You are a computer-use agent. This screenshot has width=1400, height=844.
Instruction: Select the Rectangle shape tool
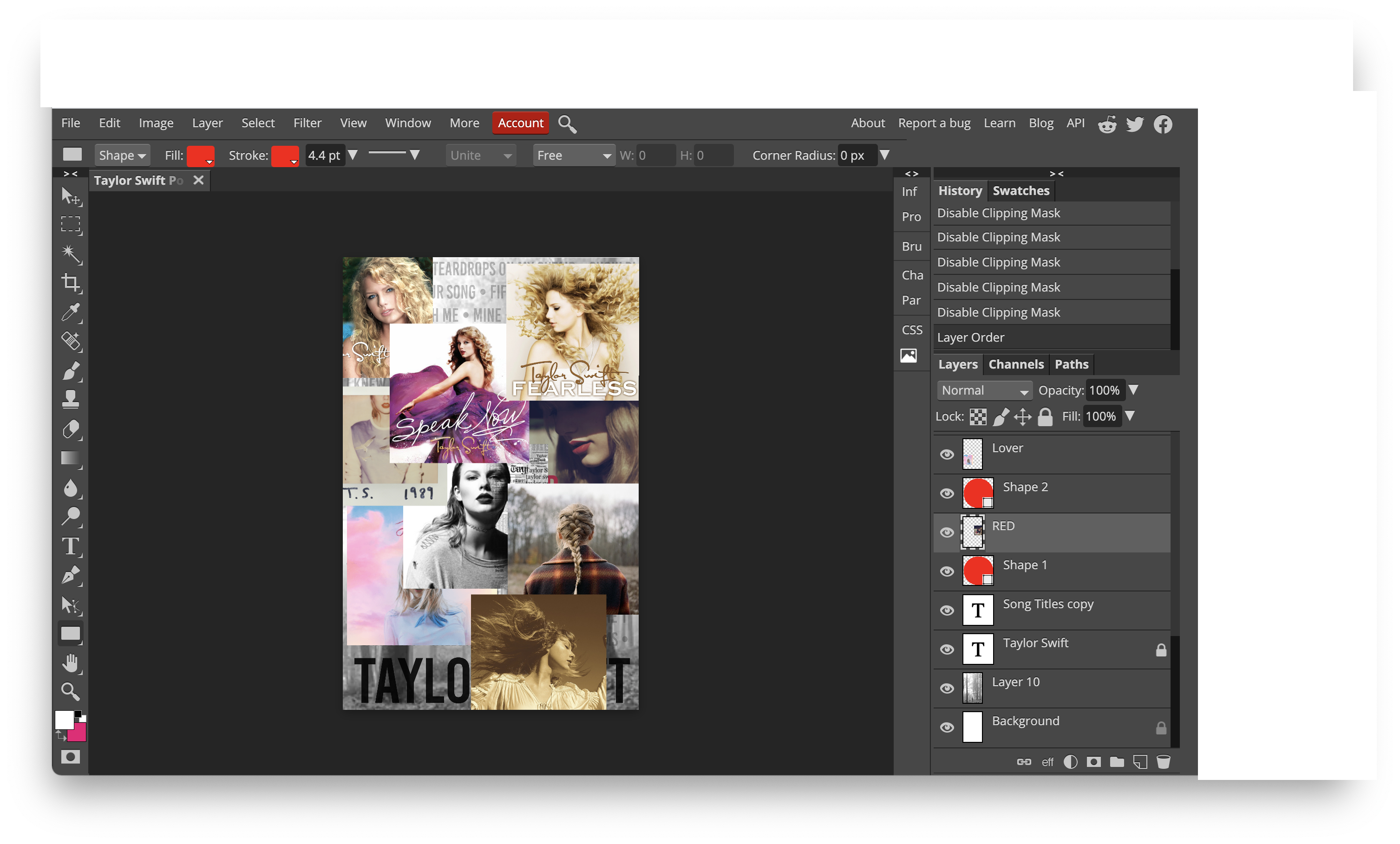71,634
